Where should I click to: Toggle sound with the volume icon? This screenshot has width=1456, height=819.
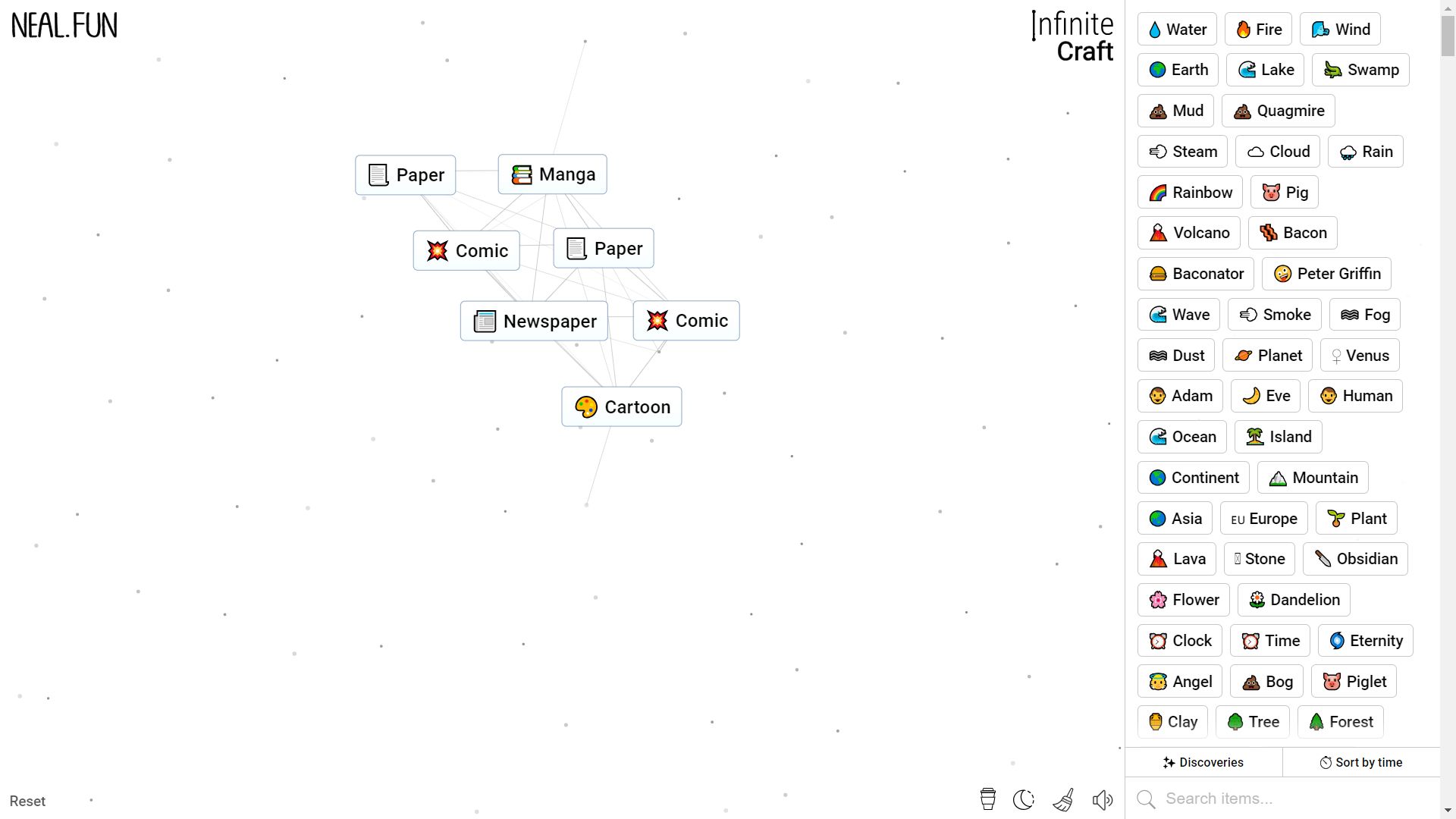[1102, 800]
